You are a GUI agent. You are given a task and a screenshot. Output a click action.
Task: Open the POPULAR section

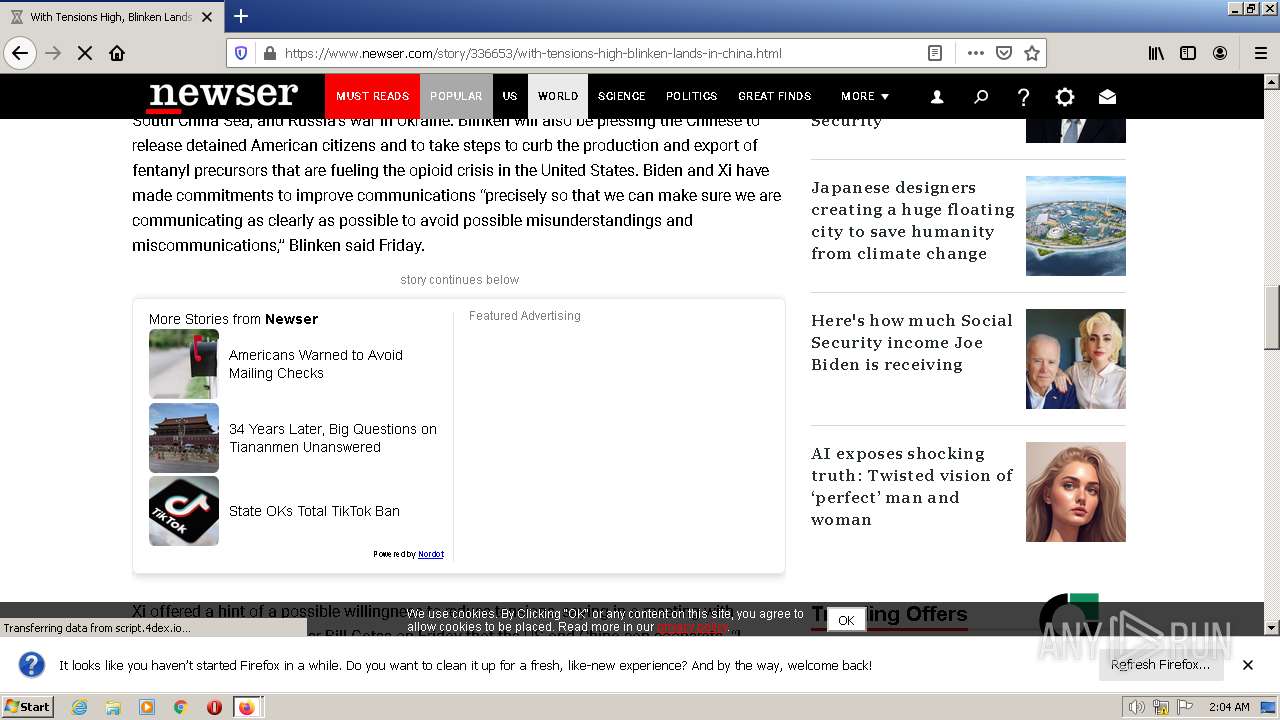coord(456,96)
